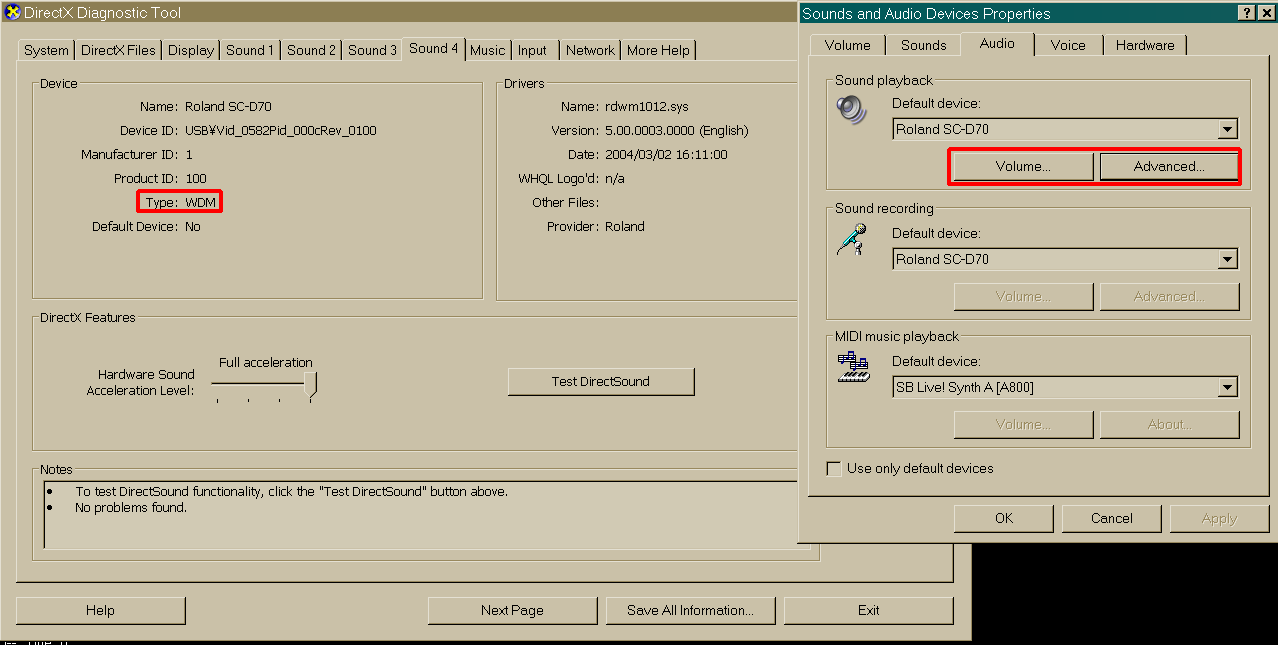Click the Sound 4 tab

[x=434, y=48]
